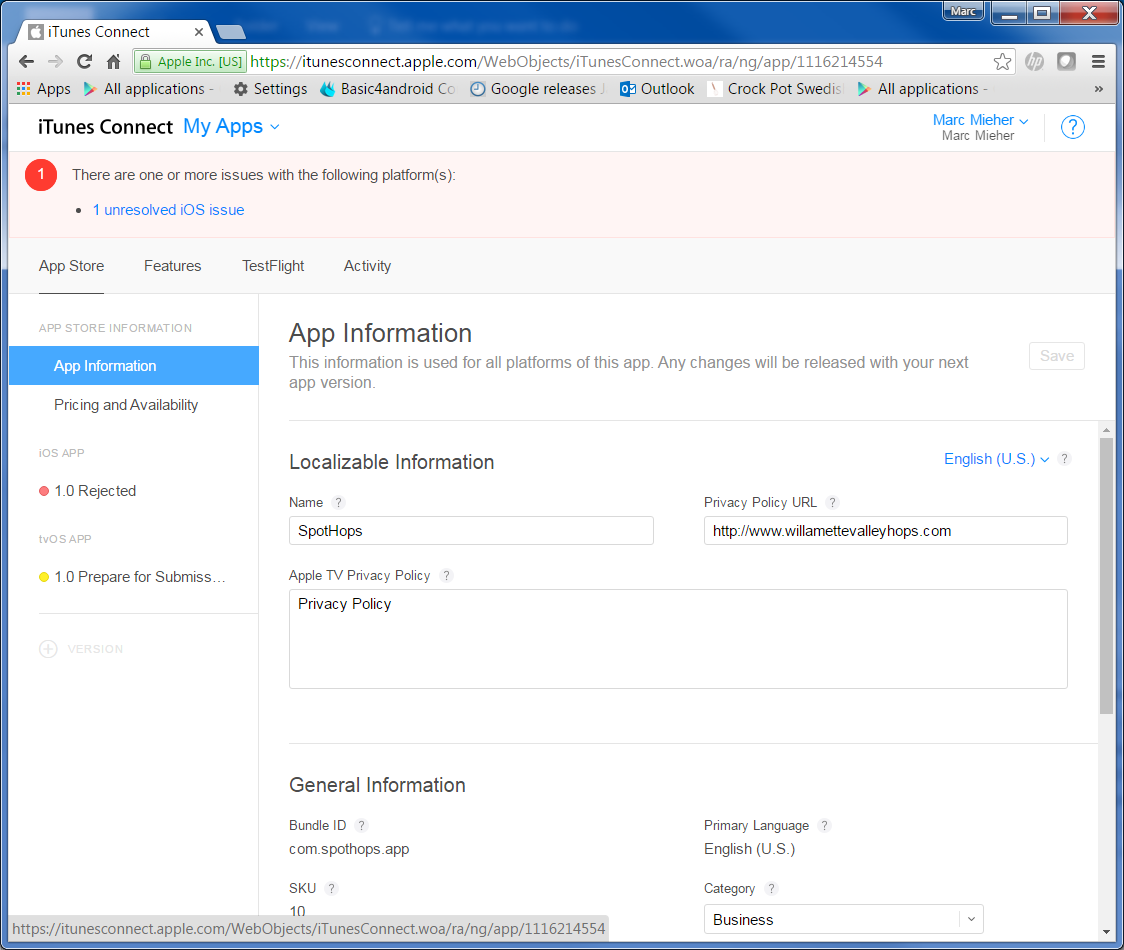Image resolution: width=1124 pixels, height=950 pixels.
Task: Click the red issue count badge
Action: [x=41, y=175]
